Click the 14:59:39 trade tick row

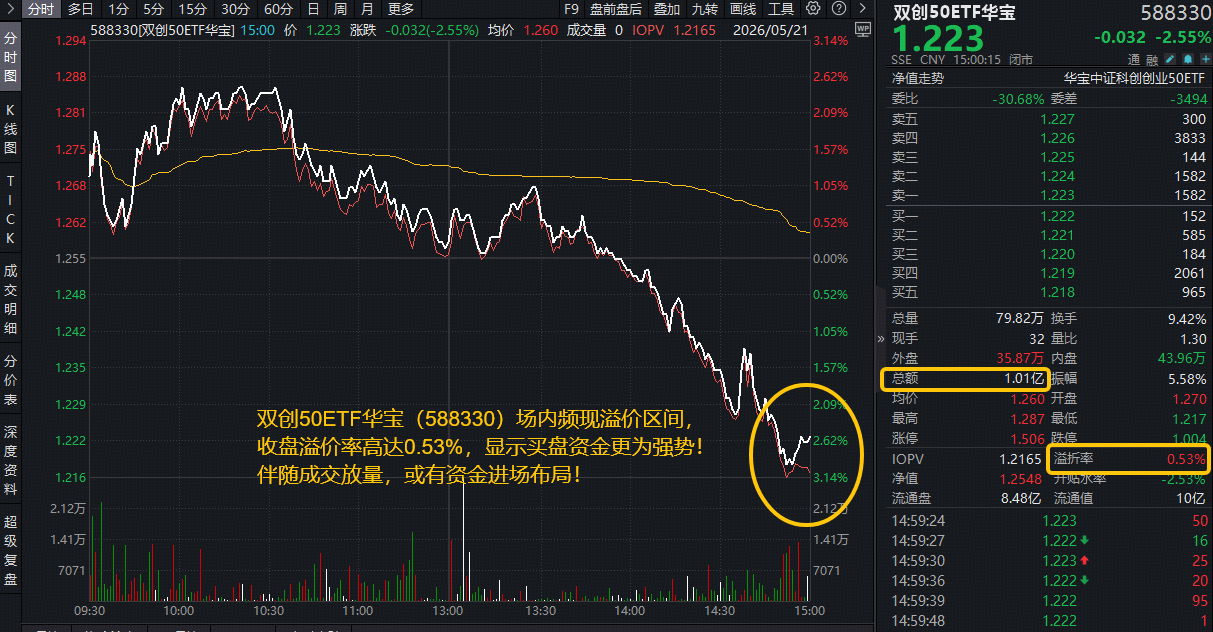(x=1049, y=600)
